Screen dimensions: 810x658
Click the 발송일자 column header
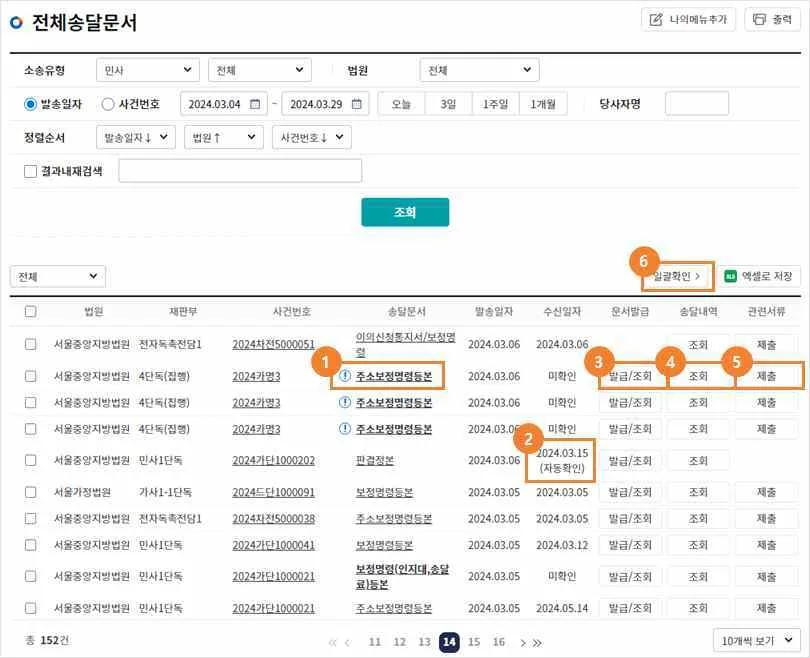pyautogui.click(x=494, y=311)
